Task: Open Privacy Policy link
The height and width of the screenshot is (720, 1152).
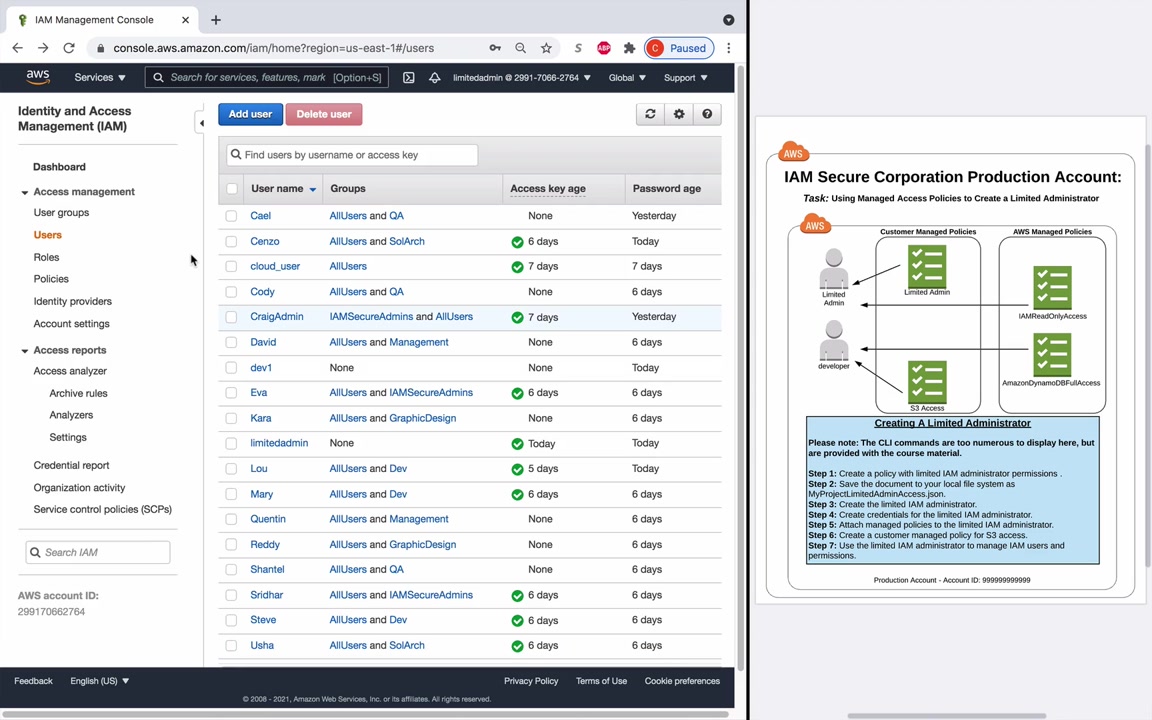Action: (531, 681)
